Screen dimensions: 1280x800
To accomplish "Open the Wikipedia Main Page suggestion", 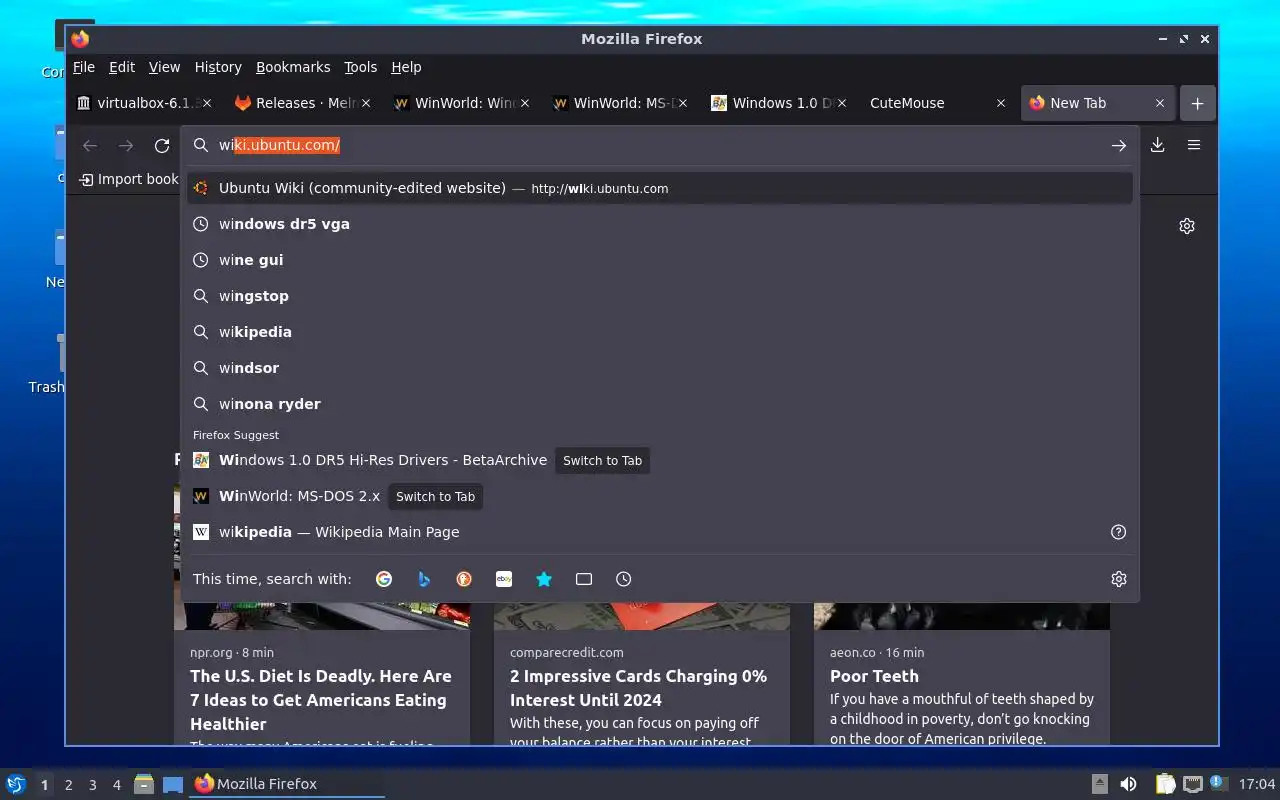I will click(x=660, y=532).
